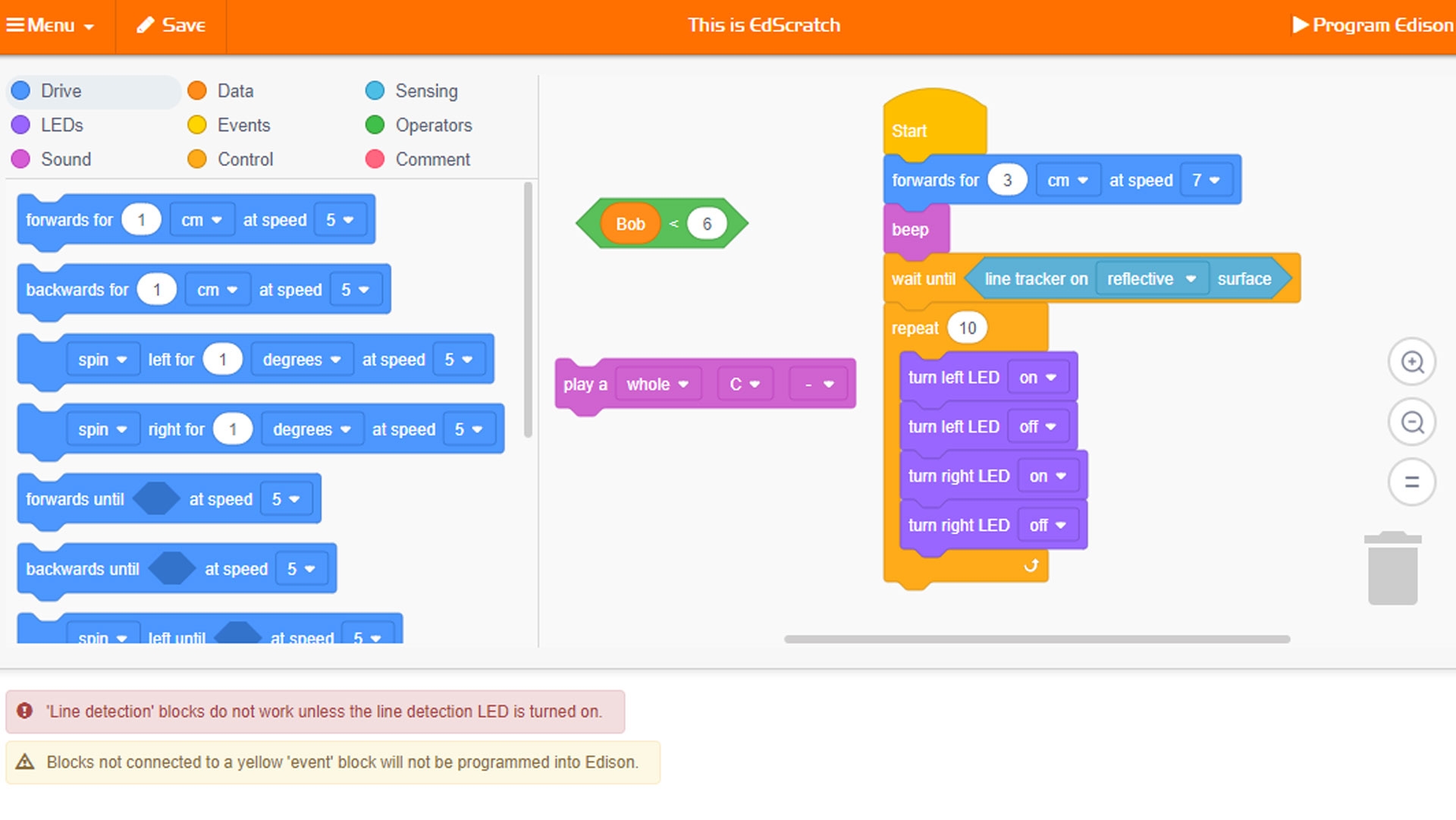
Task: Open the dash octave dropdown in the play block
Action: 819,385
